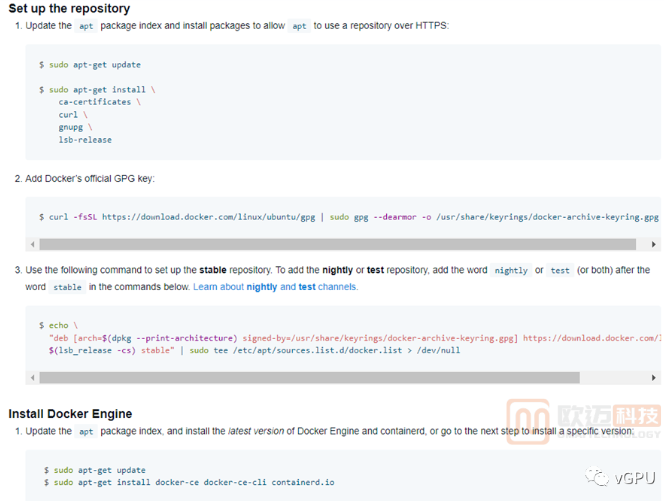Click the right scroll arrow under the curl command
664x501 pixels.
pyautogui.click(x=653, y=244)
